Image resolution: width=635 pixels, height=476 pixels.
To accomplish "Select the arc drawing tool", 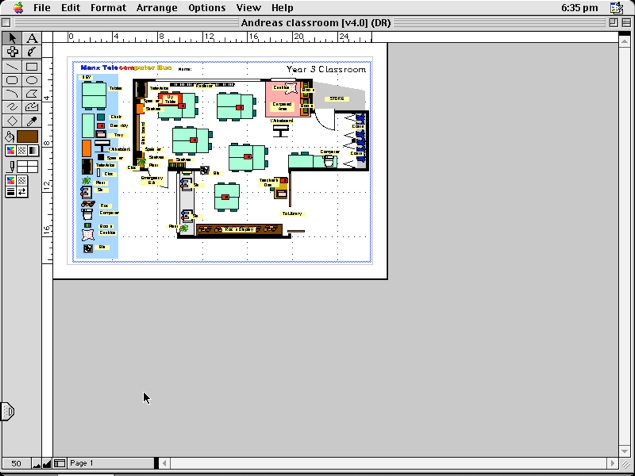I will 12,94.
